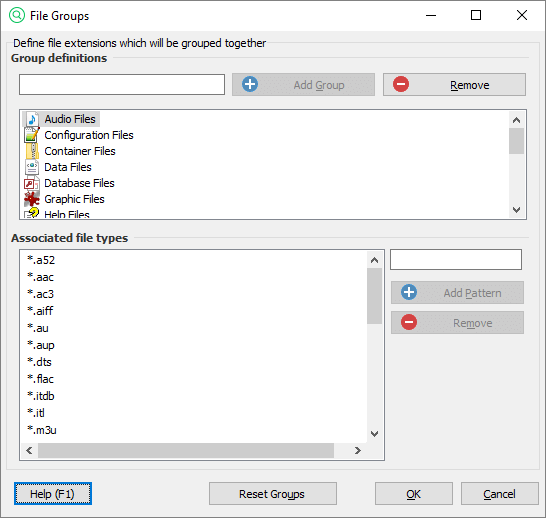Select the Graphic Files group

[x=74, y=199]
